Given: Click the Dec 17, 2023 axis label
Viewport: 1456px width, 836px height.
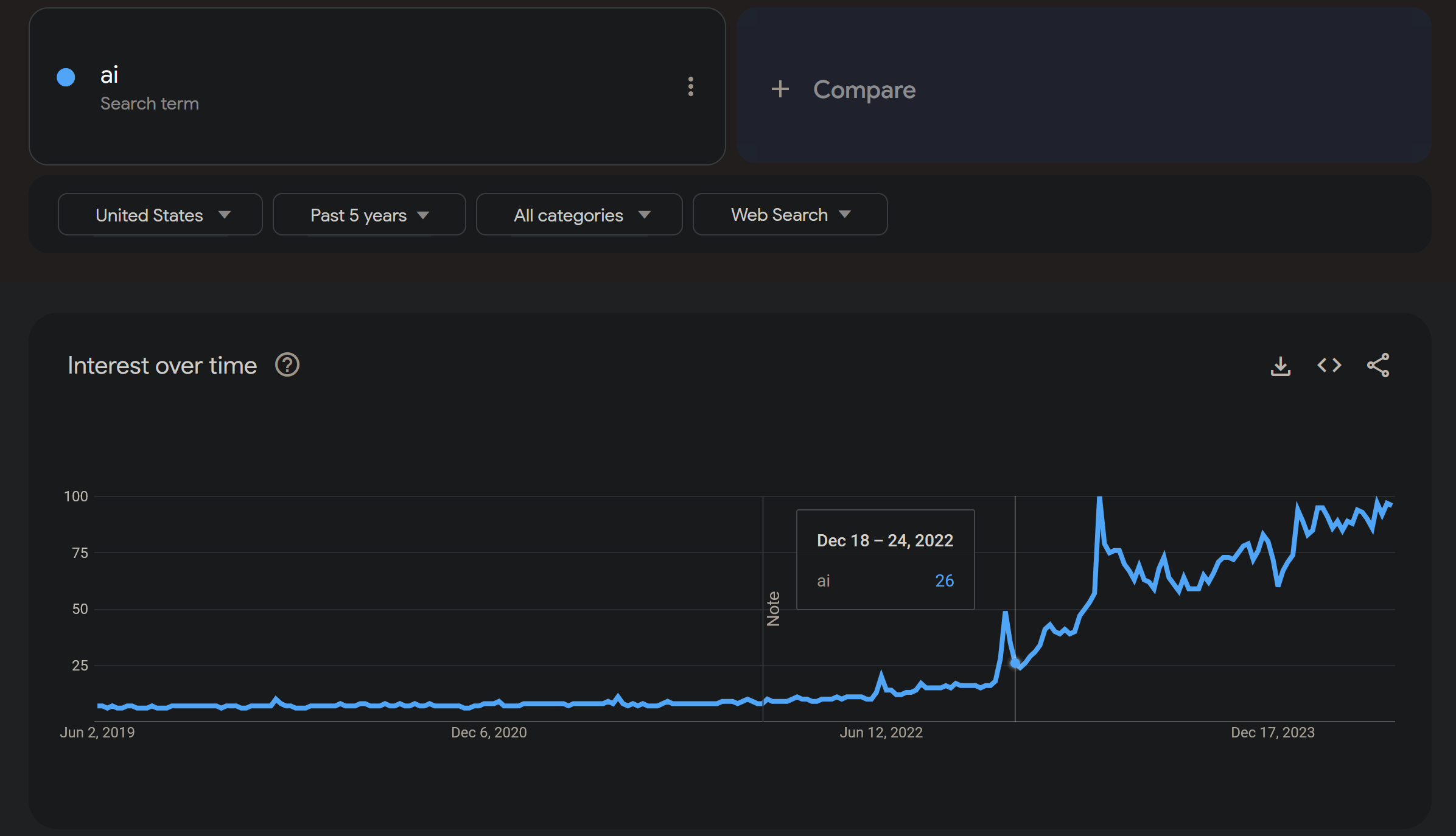Looking at the screenshot, I should click(x=1272, y=733).
